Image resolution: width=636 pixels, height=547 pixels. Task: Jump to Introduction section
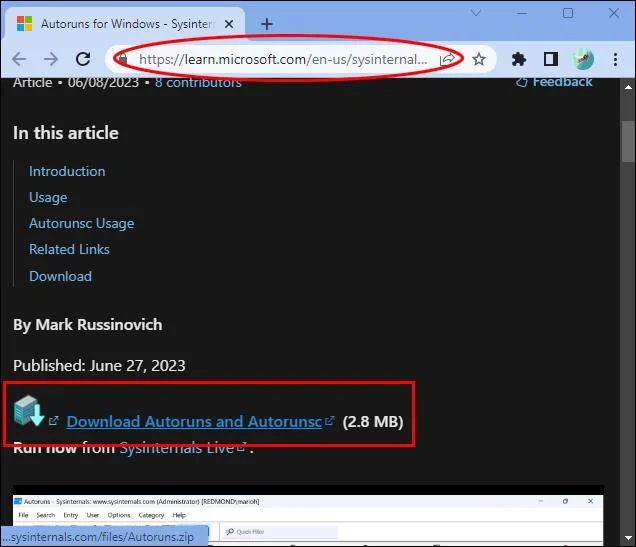(67, 171)
